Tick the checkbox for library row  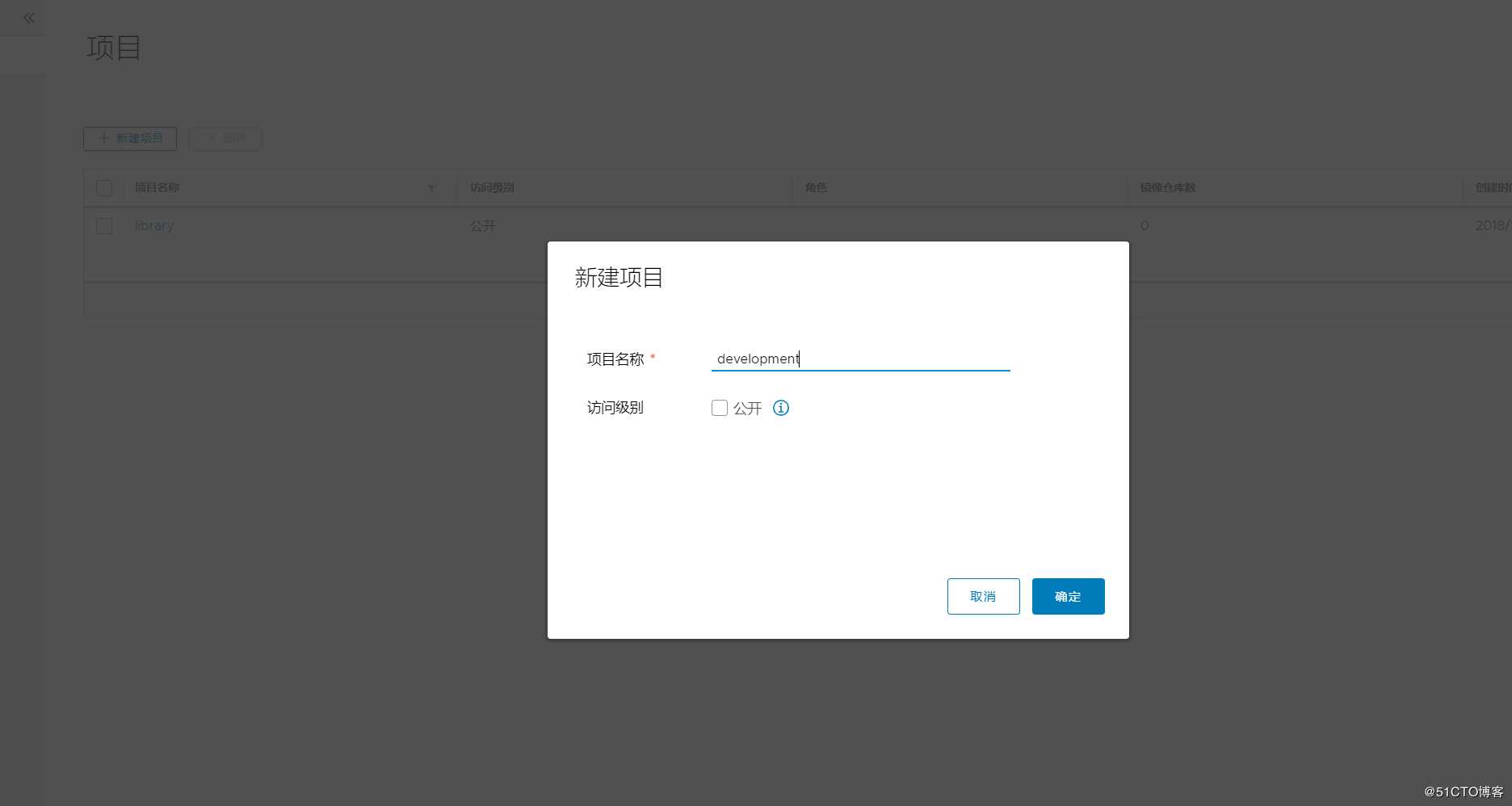tap(104, 226)
